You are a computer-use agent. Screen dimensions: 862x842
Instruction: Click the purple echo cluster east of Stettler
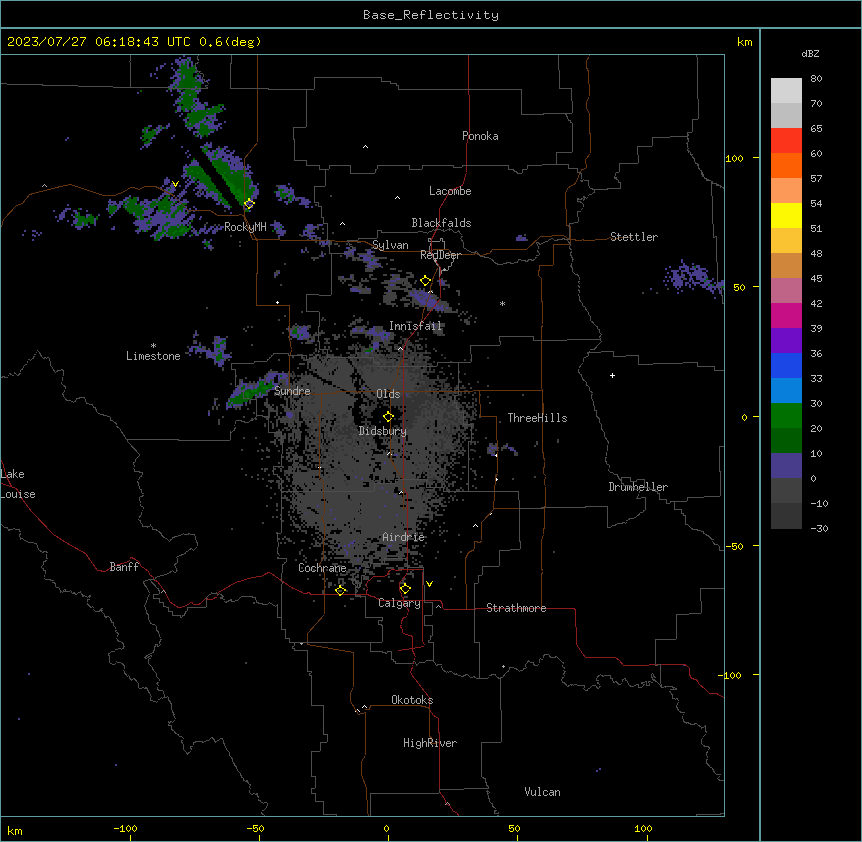(693, 276)
